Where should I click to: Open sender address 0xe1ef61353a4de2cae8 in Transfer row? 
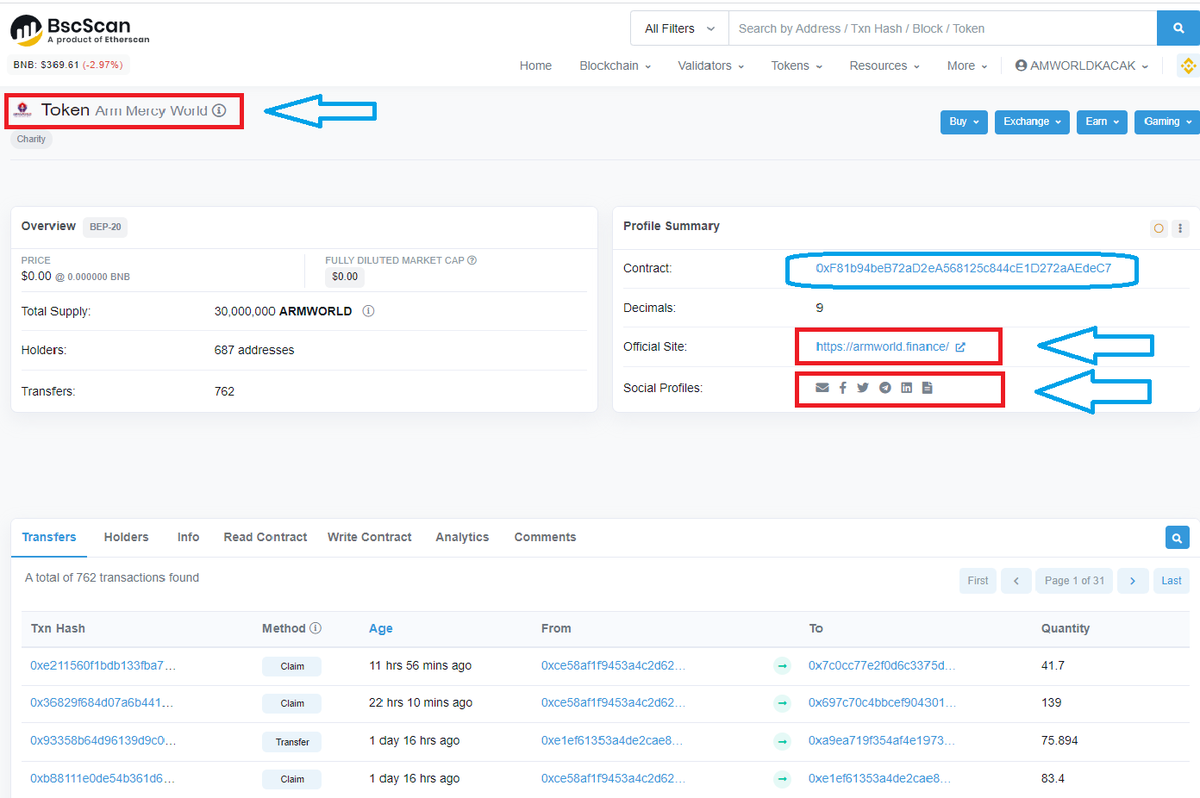pos(613,741)
